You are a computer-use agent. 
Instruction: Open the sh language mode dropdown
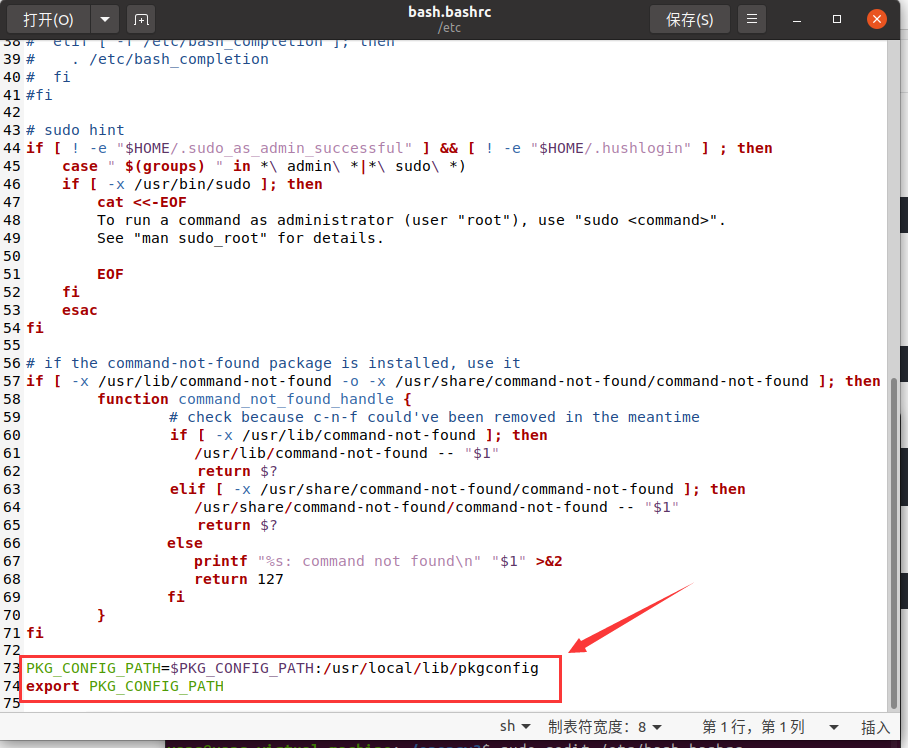[x=515, y=725]
